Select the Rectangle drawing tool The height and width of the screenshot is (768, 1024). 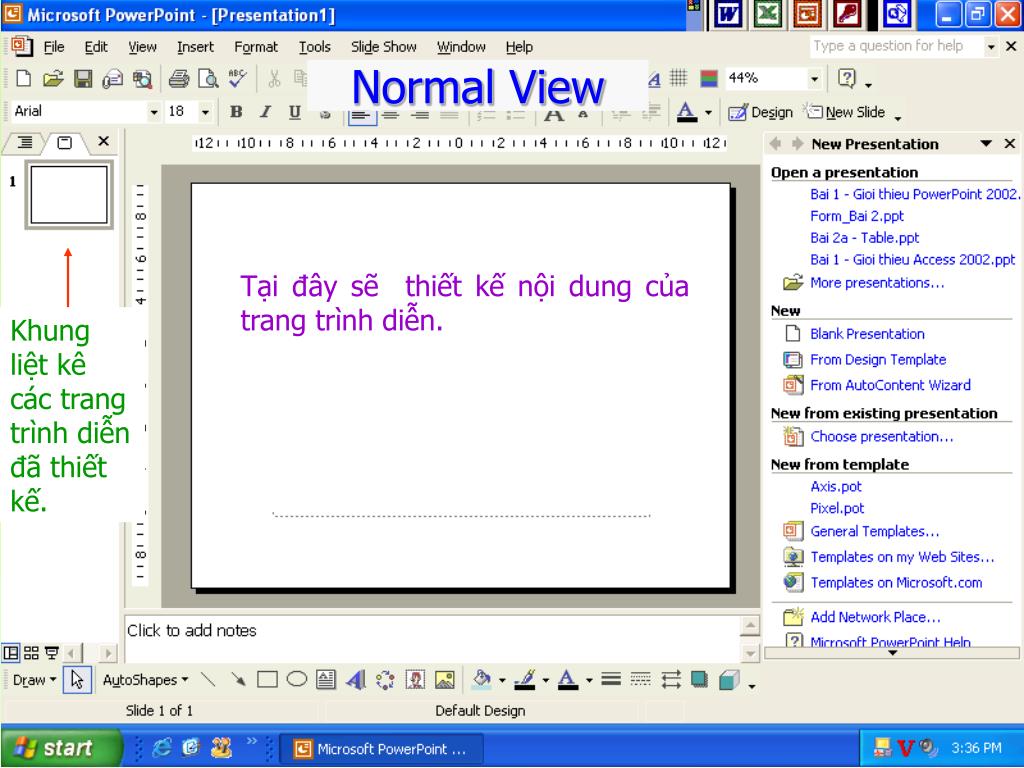267,680
